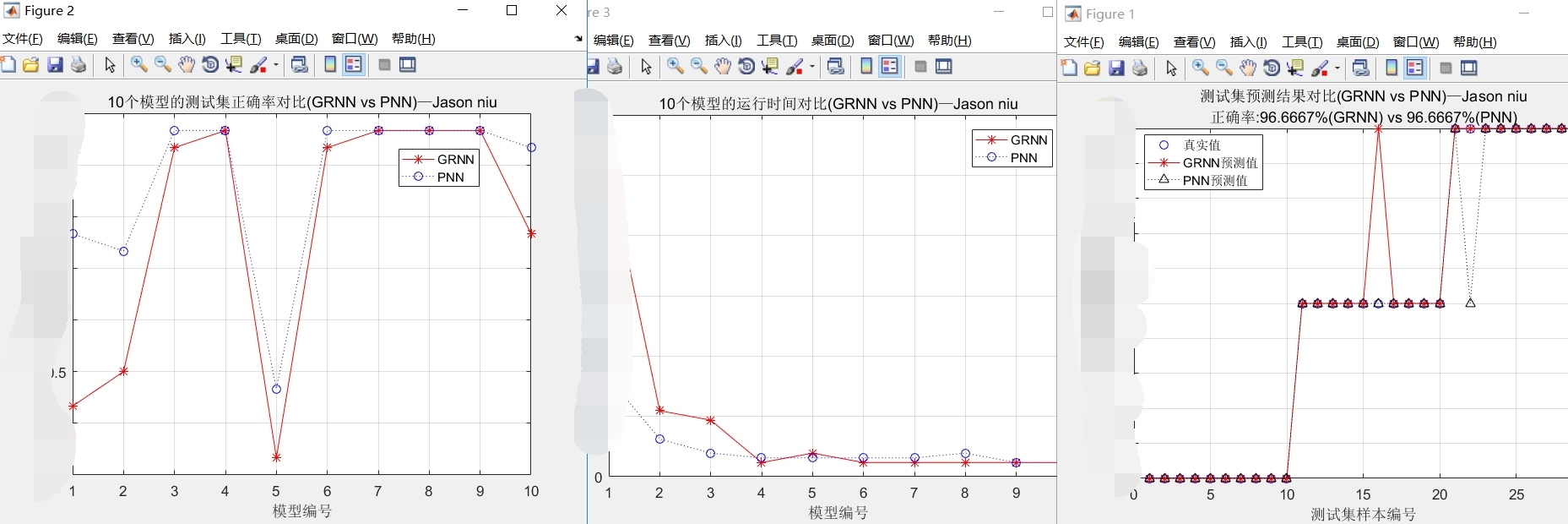Image resolution: width=1568 pixels, height=524 pixels.
Task: Open 窗口(W) menu in Figure 3
Action: [x=891, y=41]
